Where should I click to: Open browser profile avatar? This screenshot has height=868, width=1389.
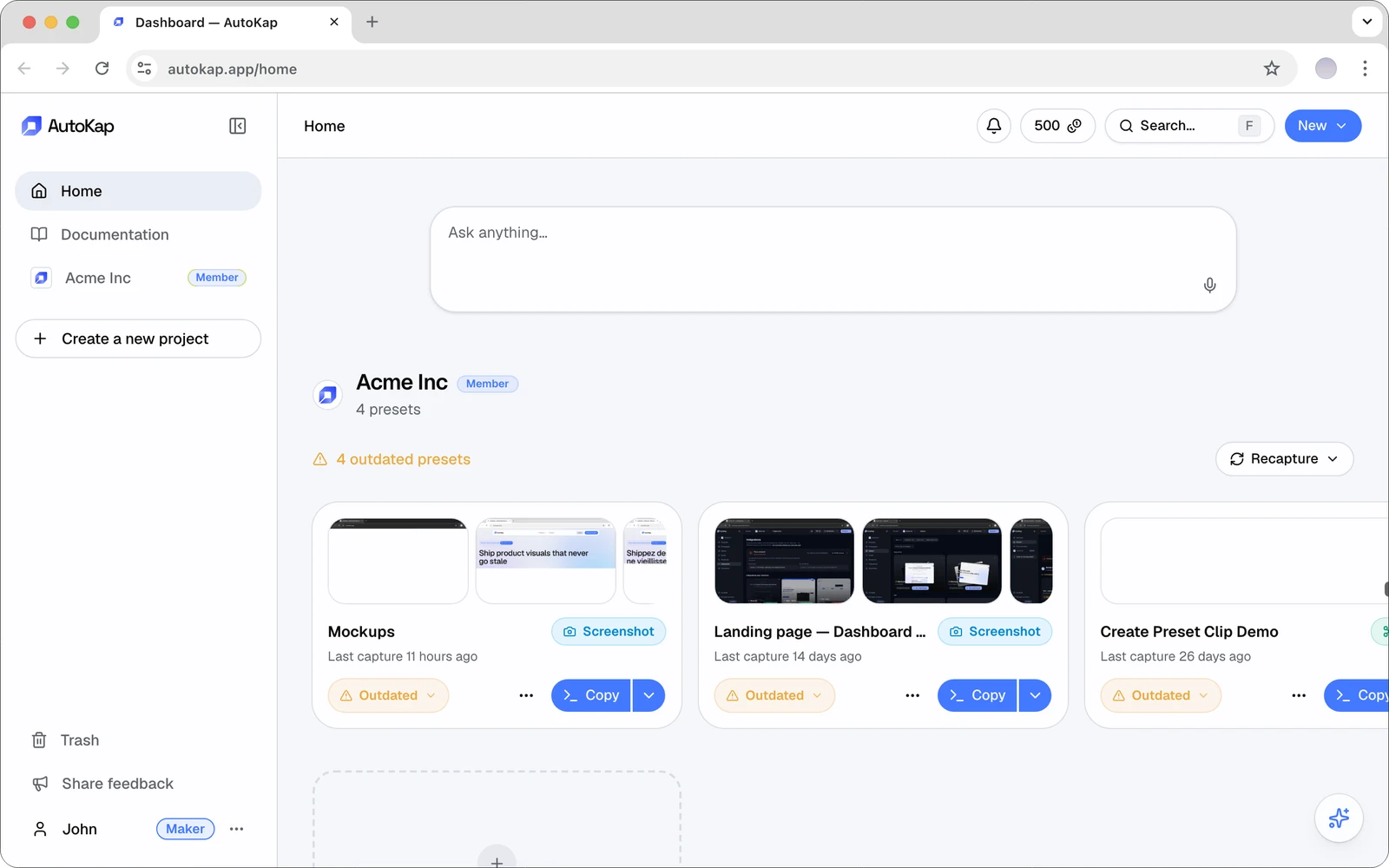point(1326,69)
